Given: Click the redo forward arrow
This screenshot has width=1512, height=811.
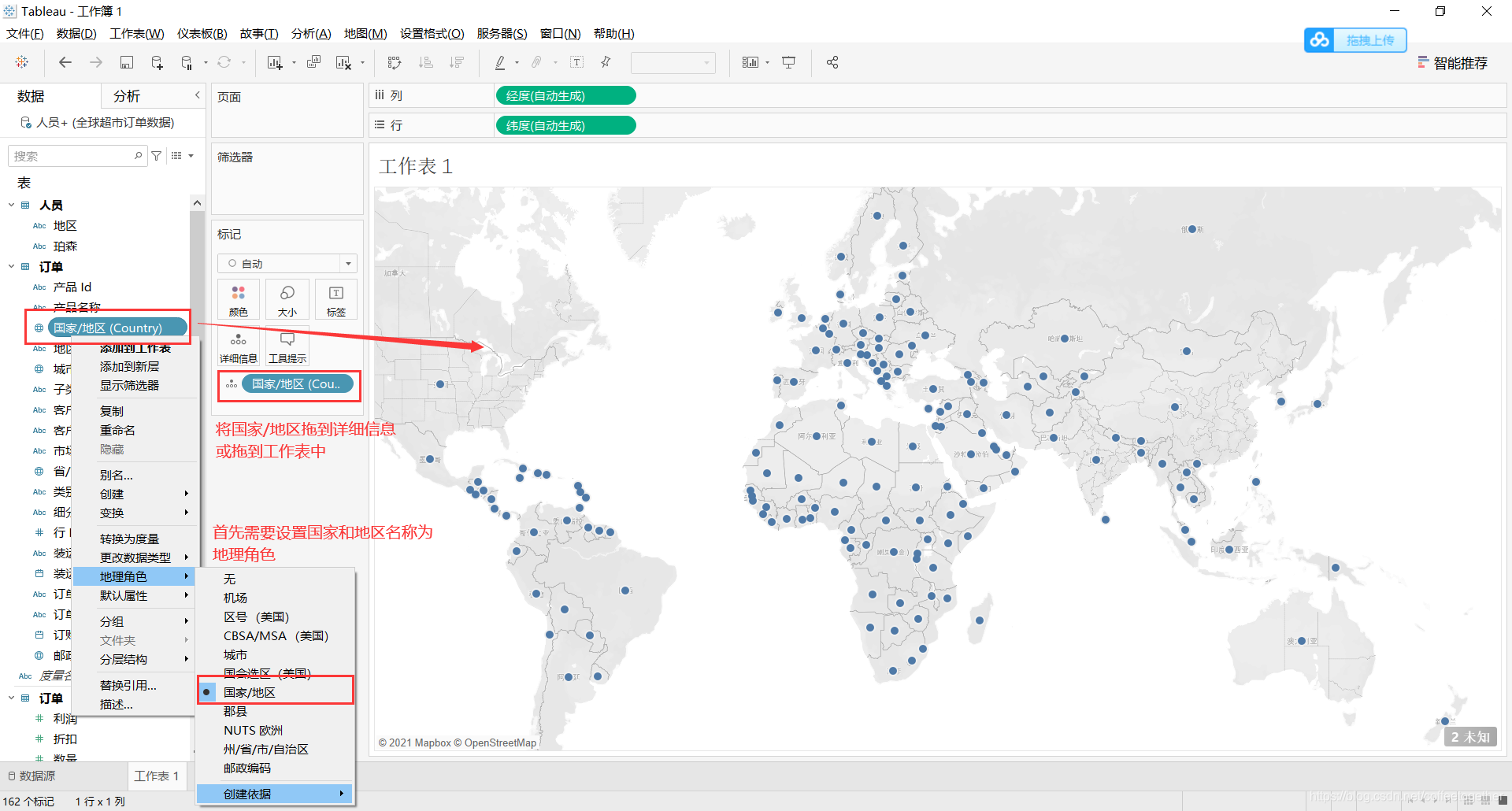Looking at the screenshot, I should pos(96,62).
